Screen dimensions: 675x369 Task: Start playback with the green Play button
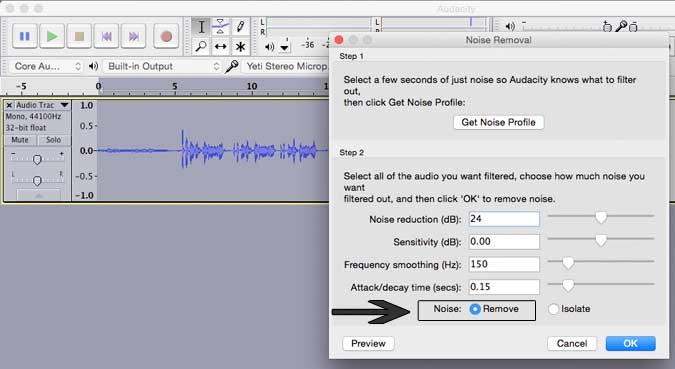click(52, 36)
